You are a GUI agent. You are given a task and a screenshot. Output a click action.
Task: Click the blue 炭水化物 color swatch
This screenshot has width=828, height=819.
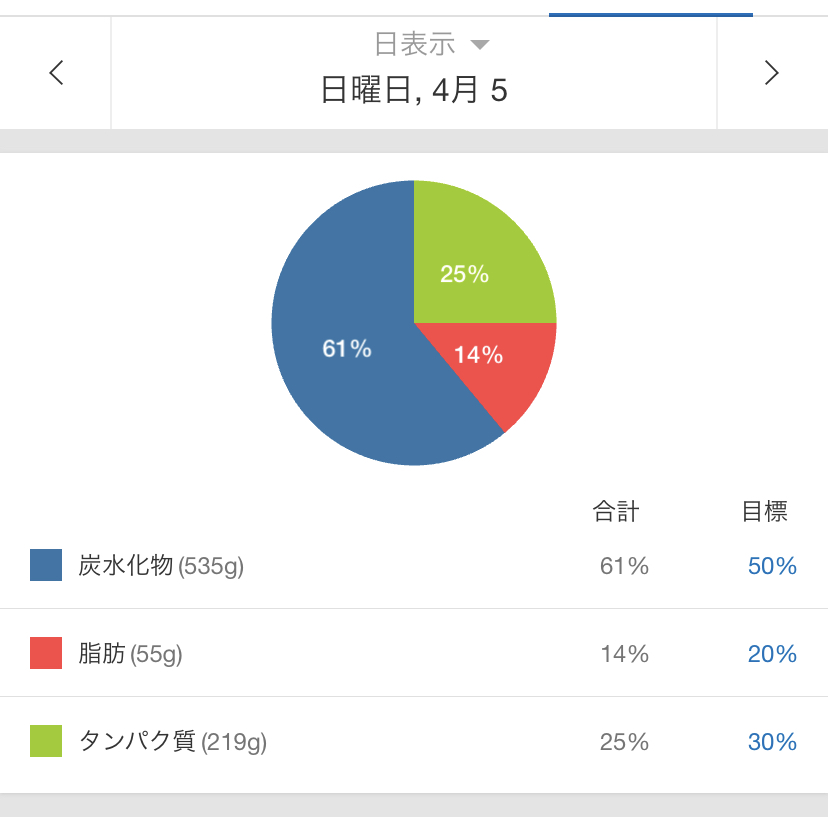[x=46, y=565]
